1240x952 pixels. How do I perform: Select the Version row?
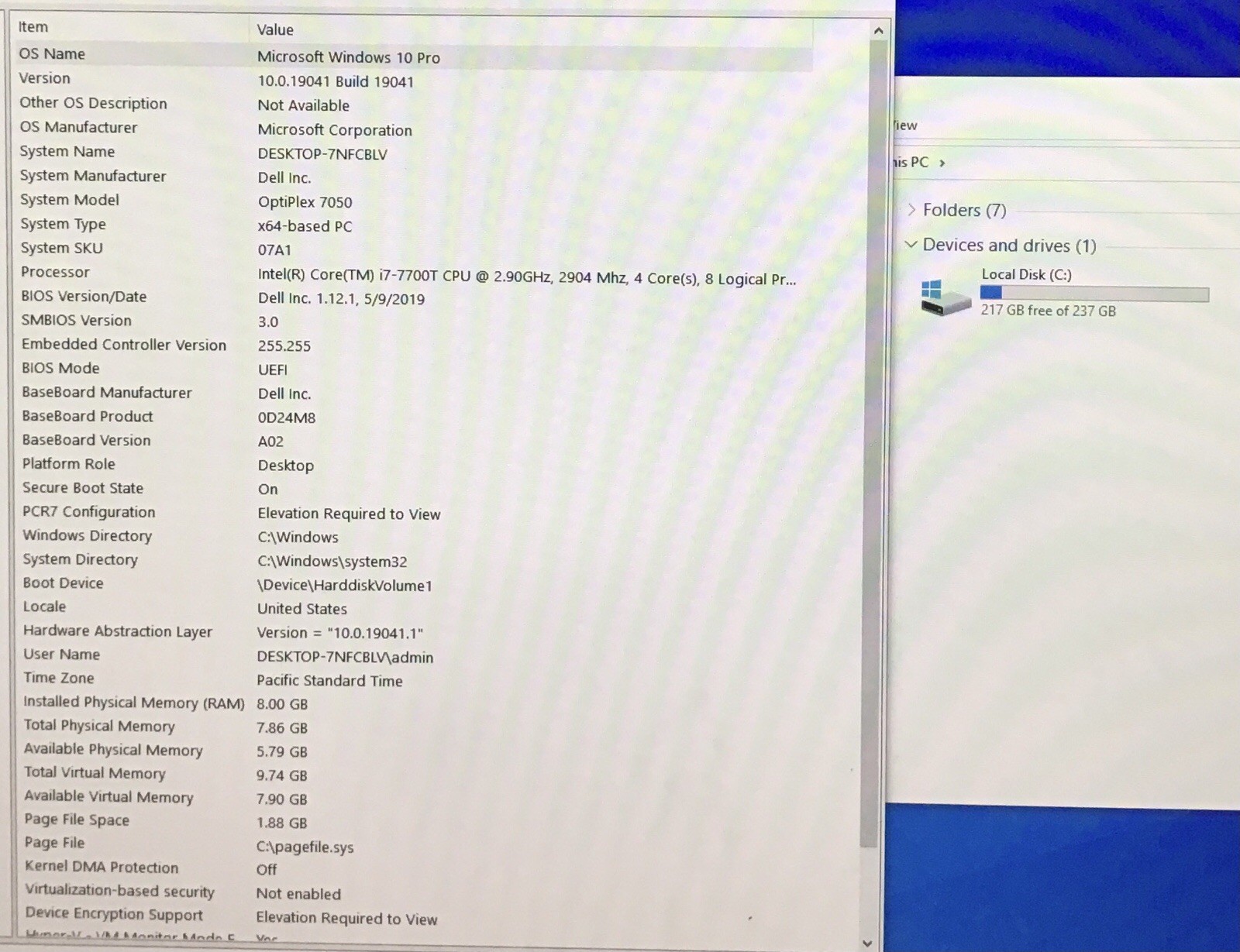coord(415,80)
